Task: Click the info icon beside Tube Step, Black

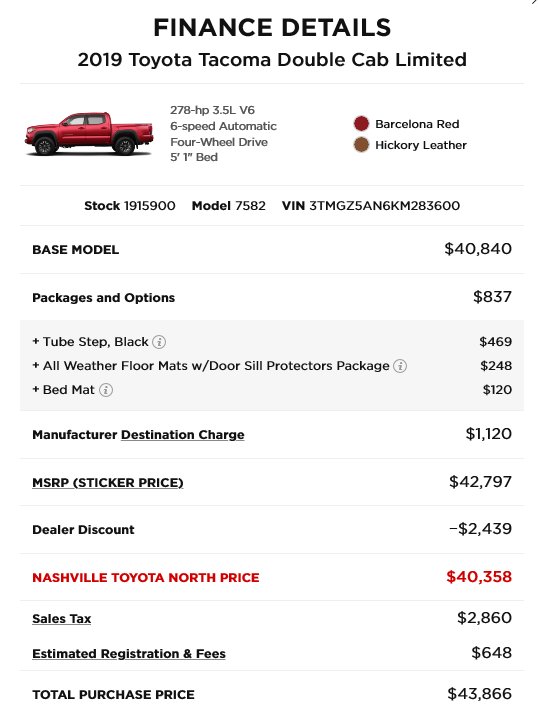Action: (x=158, y=342)
